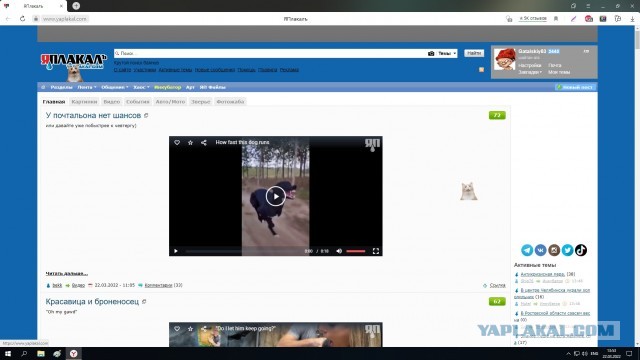This screenshot has width=640, height=360.
Task: Click the icon beside 'У почтальона нет шансов' title
Action: (146, 116)
